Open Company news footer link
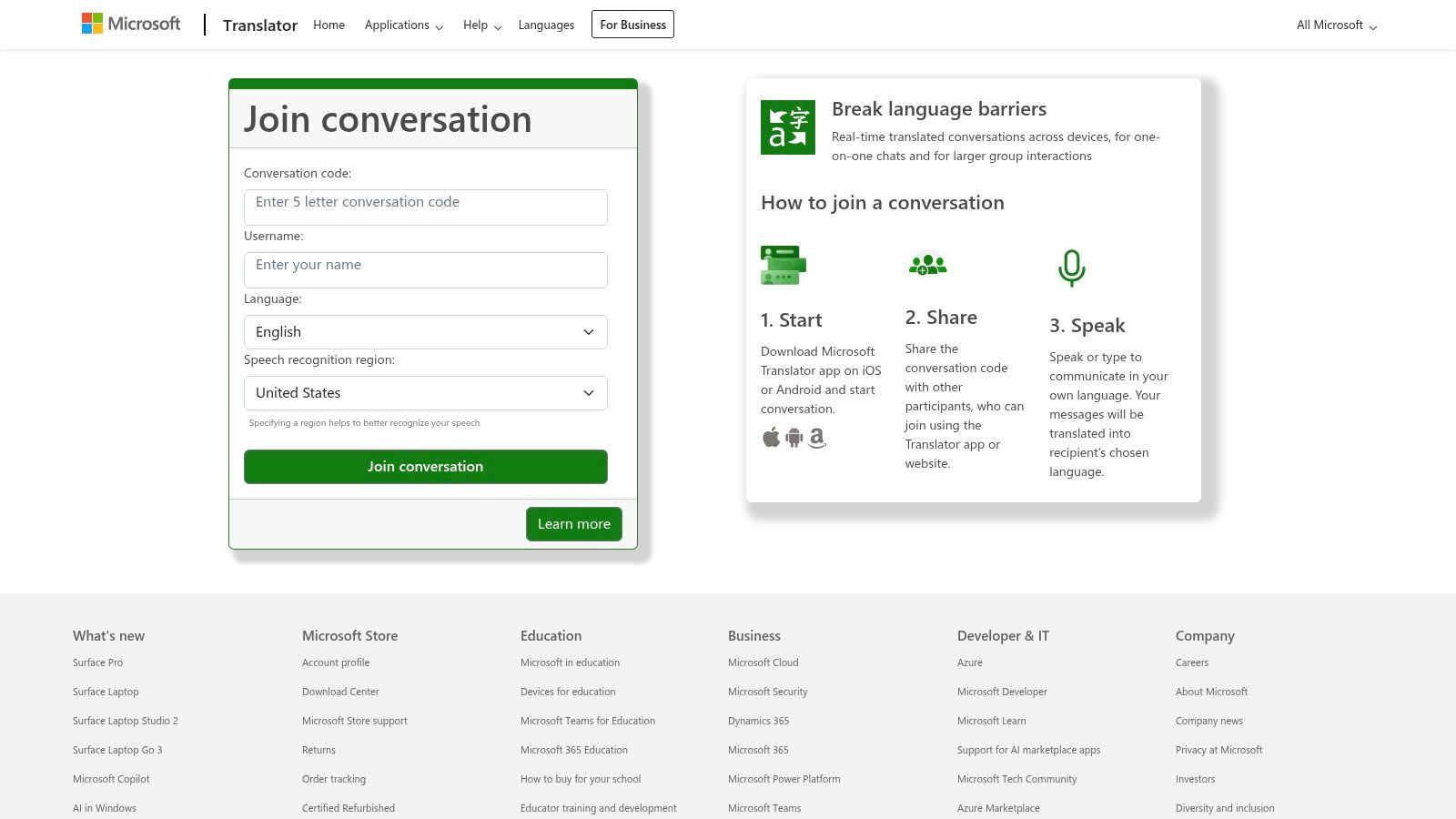 coord(1209,721)
